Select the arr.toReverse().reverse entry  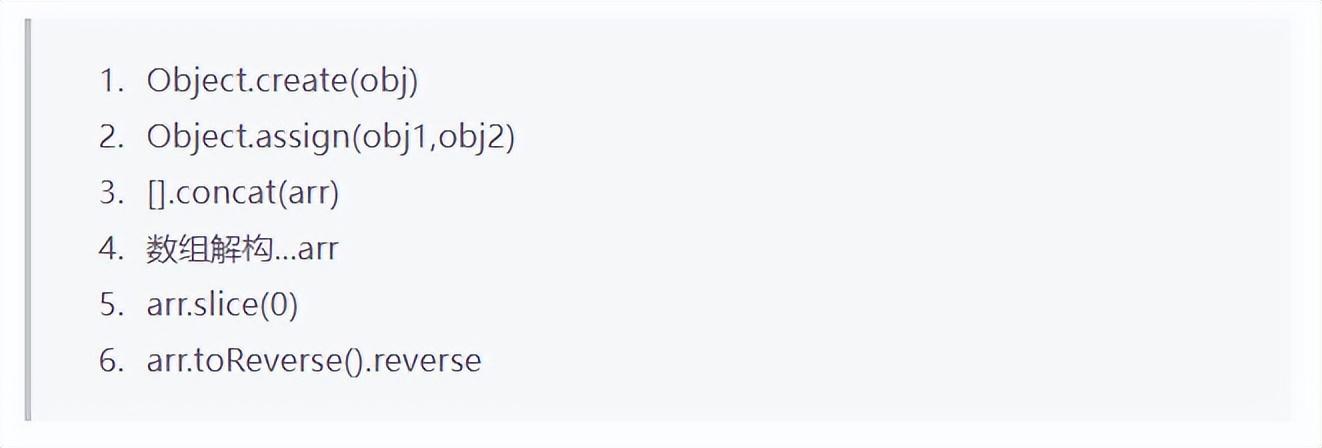point(313,359)
